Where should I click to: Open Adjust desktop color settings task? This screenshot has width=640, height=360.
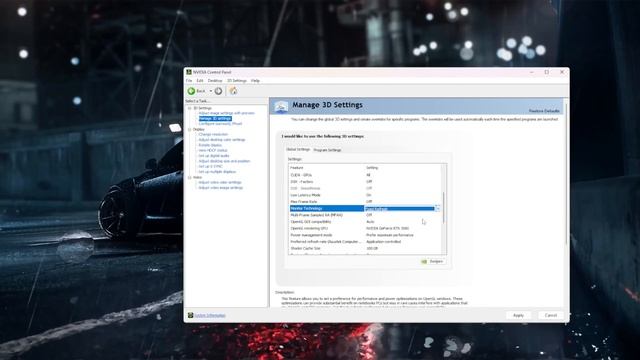(x=222, y=140)
